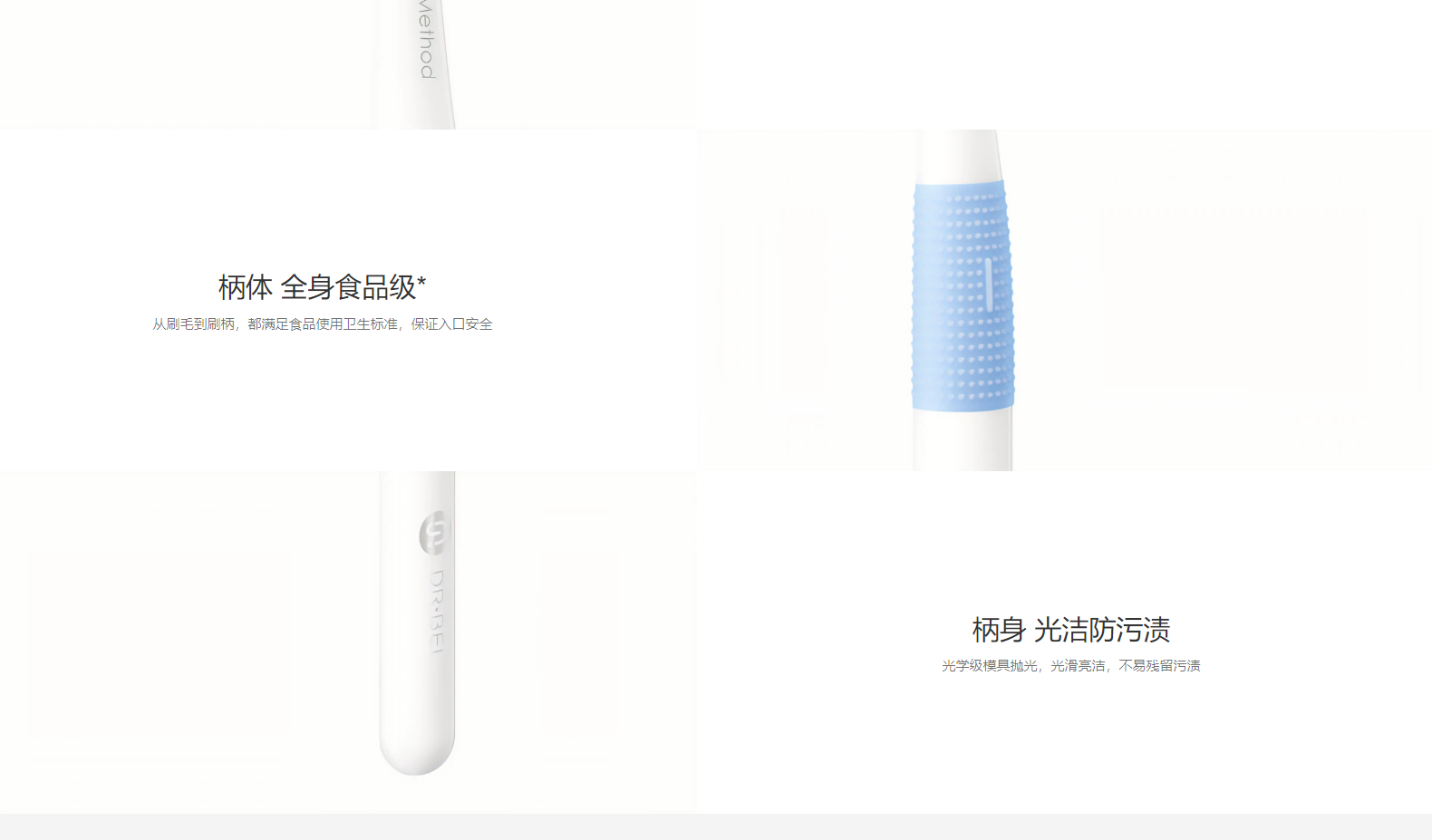Click the subtitle starting with 从刷毛到刷柄

(323, 324)
